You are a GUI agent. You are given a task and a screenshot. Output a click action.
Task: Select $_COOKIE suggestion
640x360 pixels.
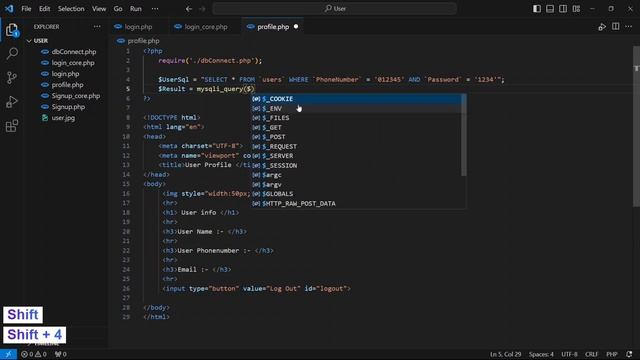point(356,99)
